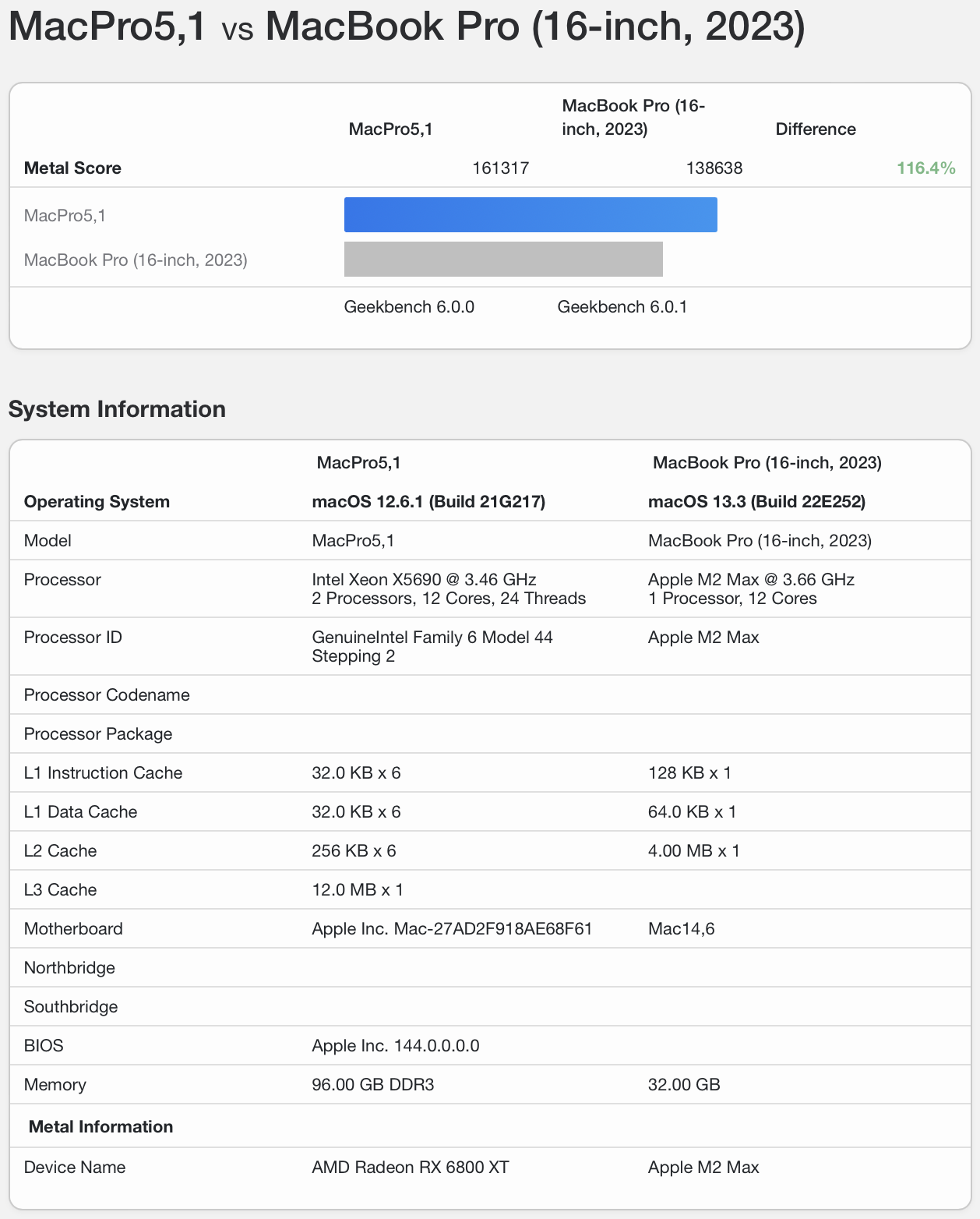Click the AMD Radeon RX 6800 XT device name
Screen dimensions: 980x1219
click(x=411, y=1168)
